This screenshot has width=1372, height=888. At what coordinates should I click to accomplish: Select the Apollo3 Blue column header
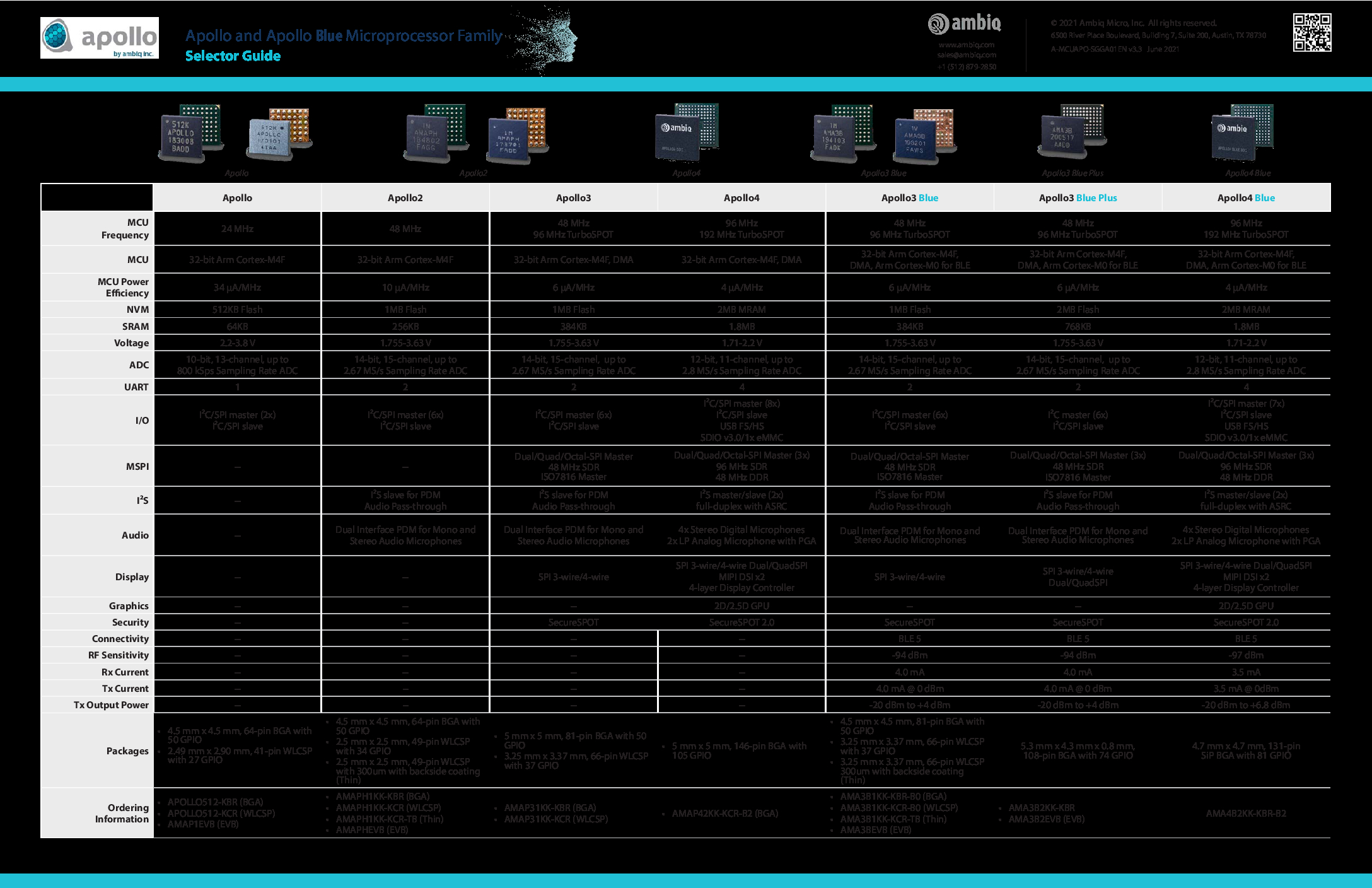(x=909, y=198)
